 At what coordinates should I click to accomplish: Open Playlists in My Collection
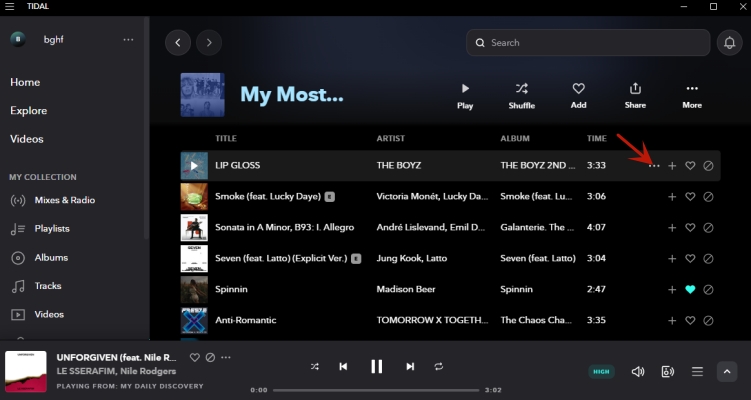(40, 229)
